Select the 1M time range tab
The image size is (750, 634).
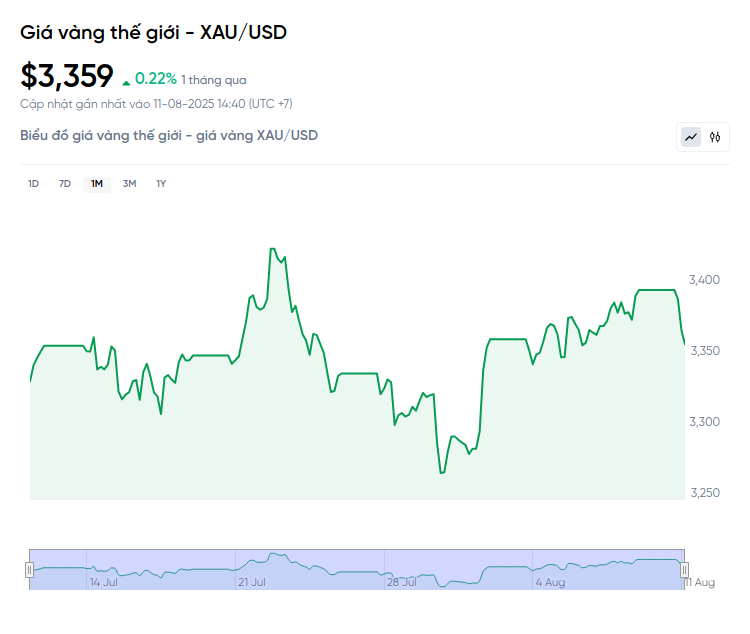pos(97,184)
